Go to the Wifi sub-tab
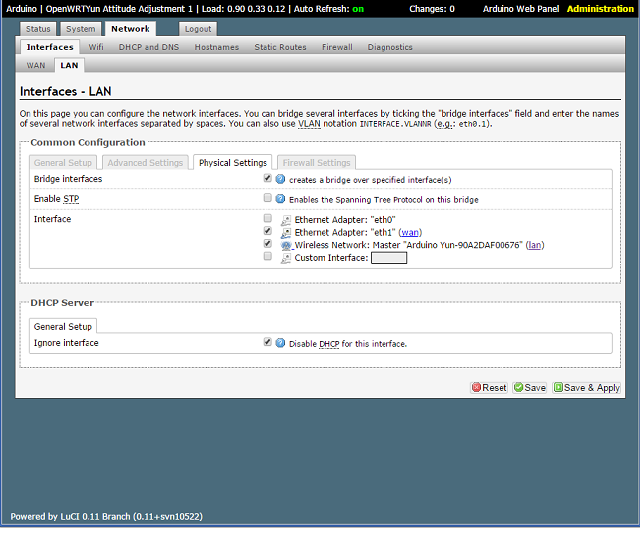Viewport: 640px width, 533px height. (96, 47)
